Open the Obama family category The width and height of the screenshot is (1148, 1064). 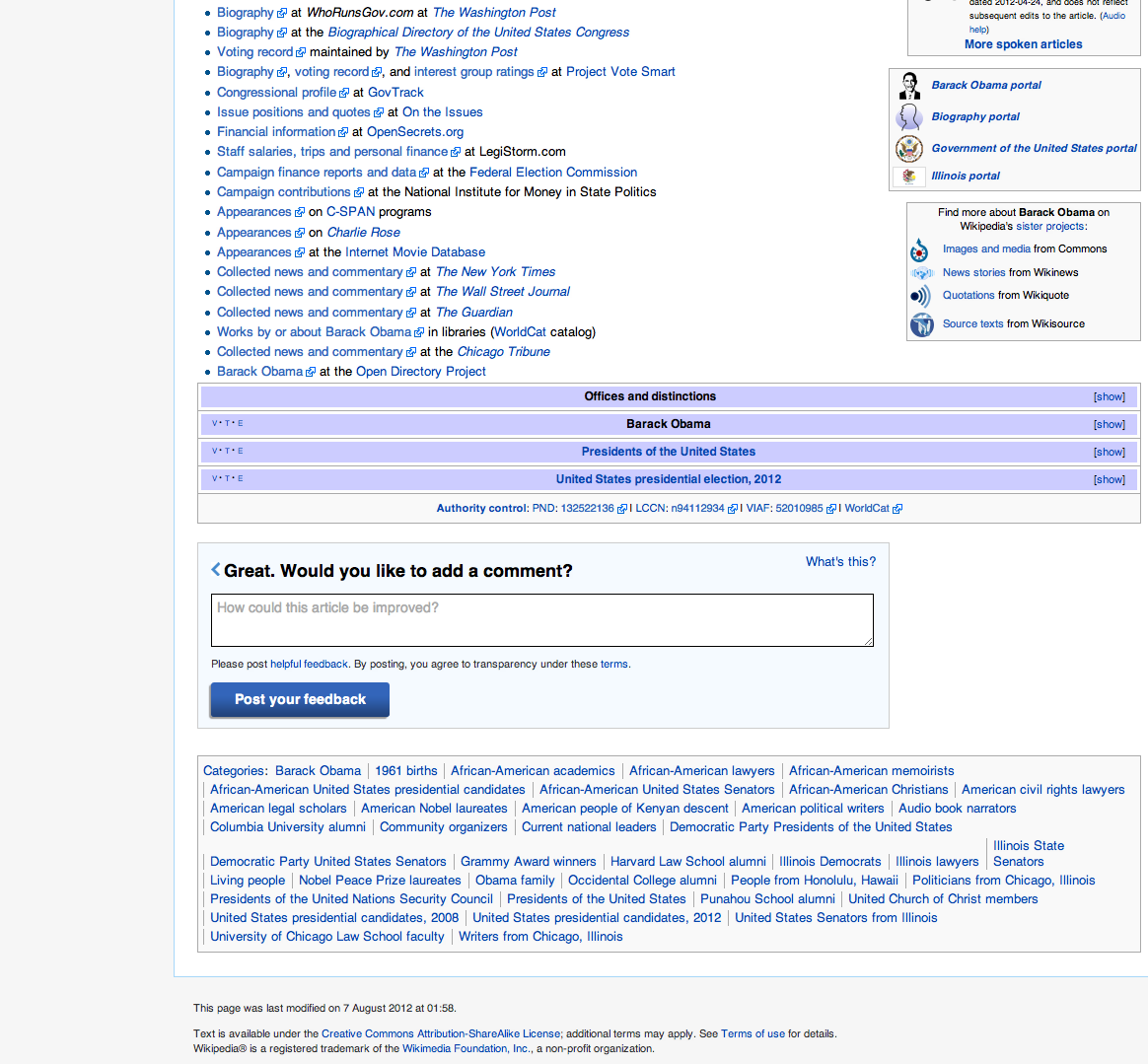point(515,881)
